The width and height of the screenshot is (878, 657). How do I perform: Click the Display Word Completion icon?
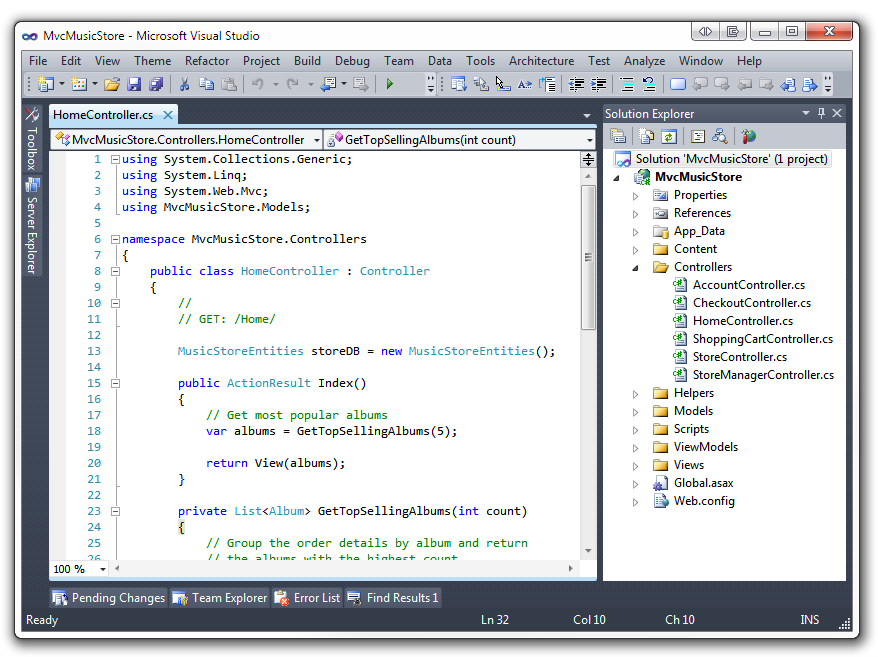click(x=525, y=85)
